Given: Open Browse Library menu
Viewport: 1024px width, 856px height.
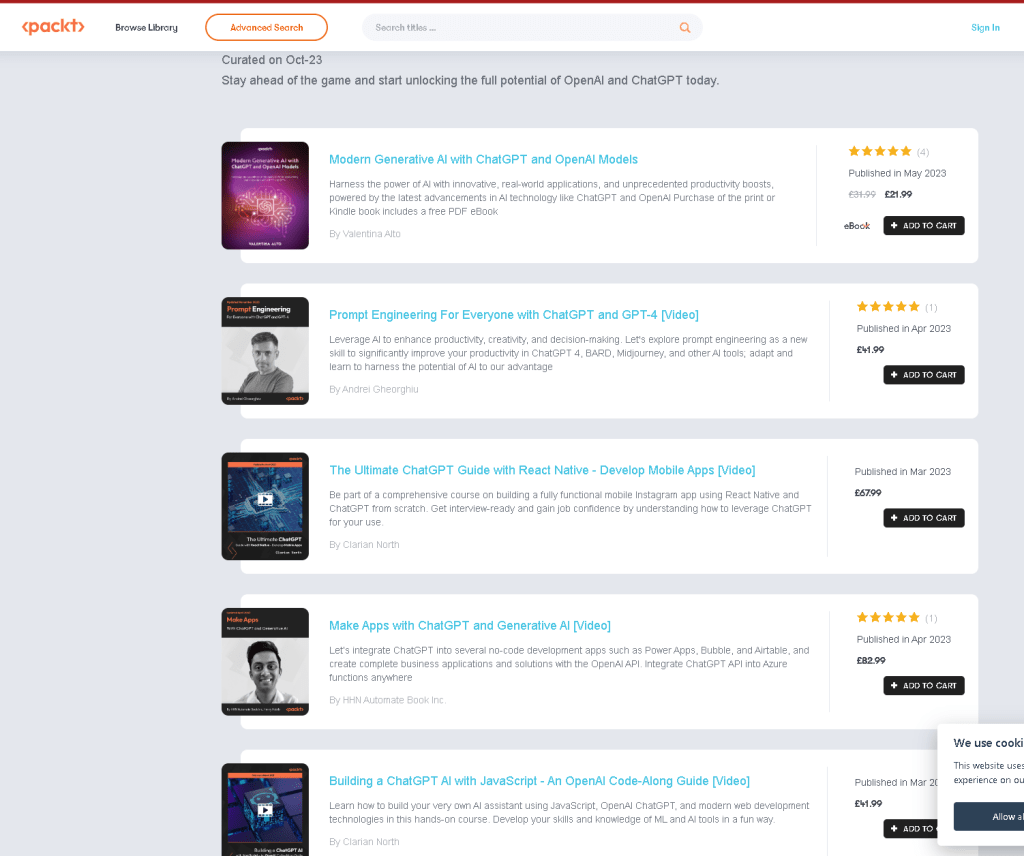Looking at the screenshot, I should [x=146, y=27].
